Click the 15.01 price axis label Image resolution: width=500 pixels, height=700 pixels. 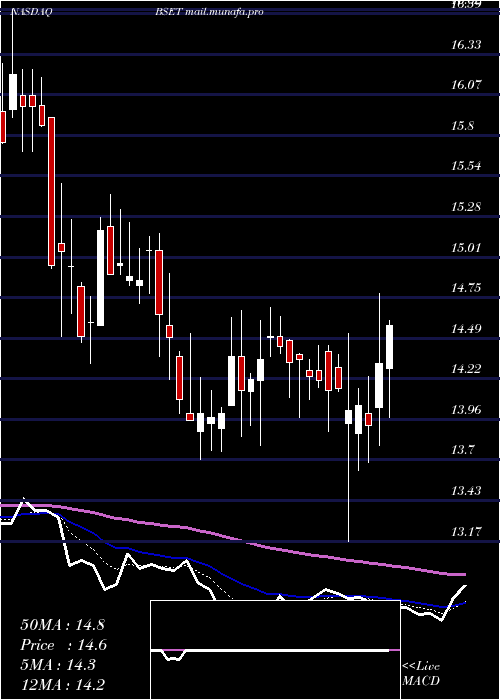point(467,247)
